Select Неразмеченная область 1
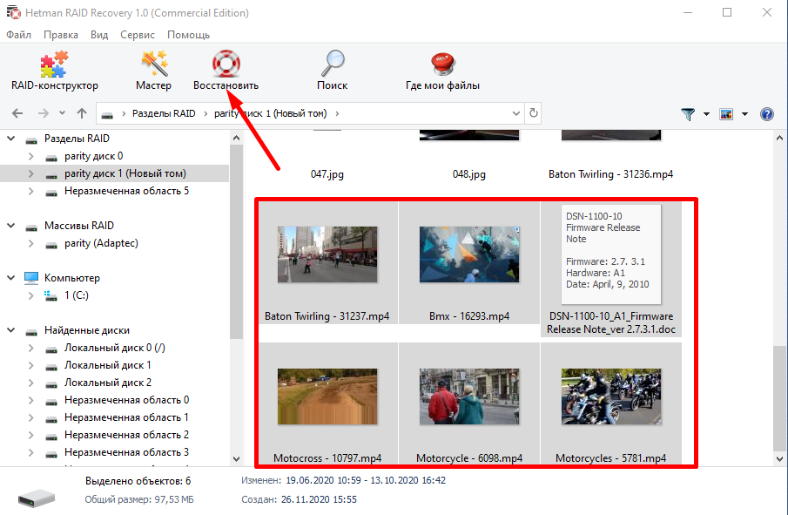Image resolution: width=788 pixels, height=515 pixels. pyautogui.click(x=127, y=418)
